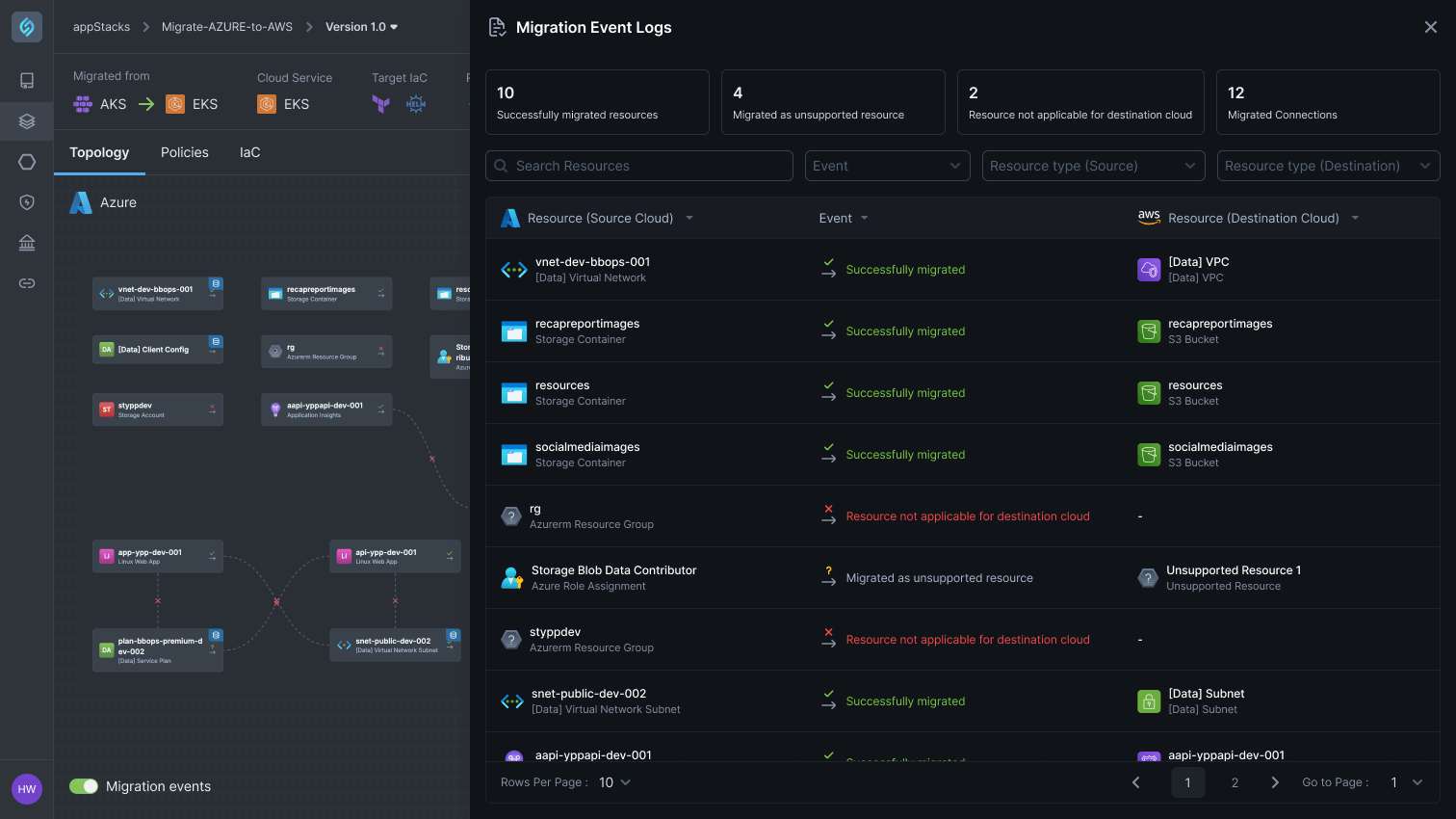Open the Go to Page dropdown
This screenshot has height=819, width=1456.
pos(1406,782)
